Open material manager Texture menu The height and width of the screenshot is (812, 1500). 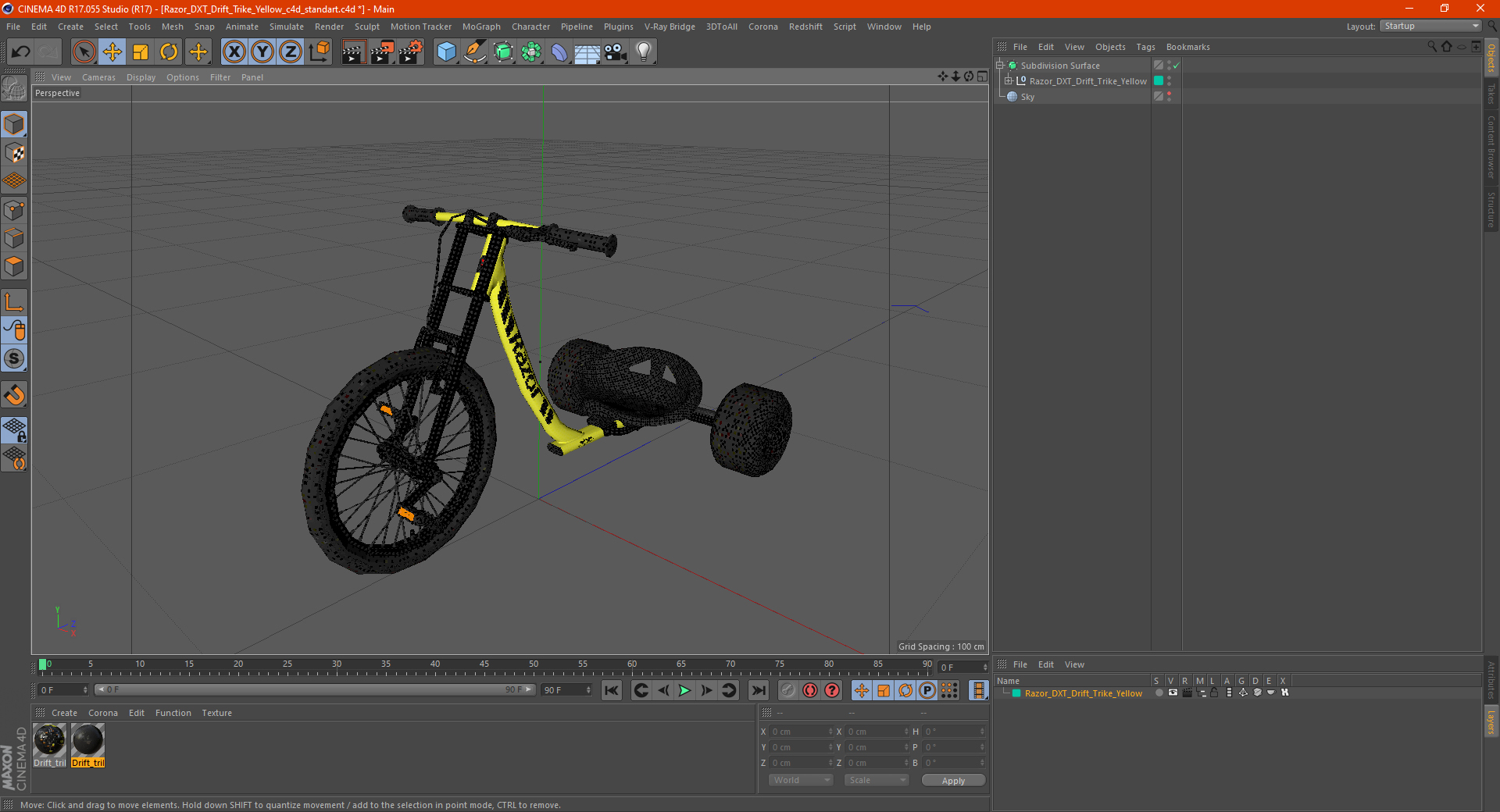[x=216, y=713]
